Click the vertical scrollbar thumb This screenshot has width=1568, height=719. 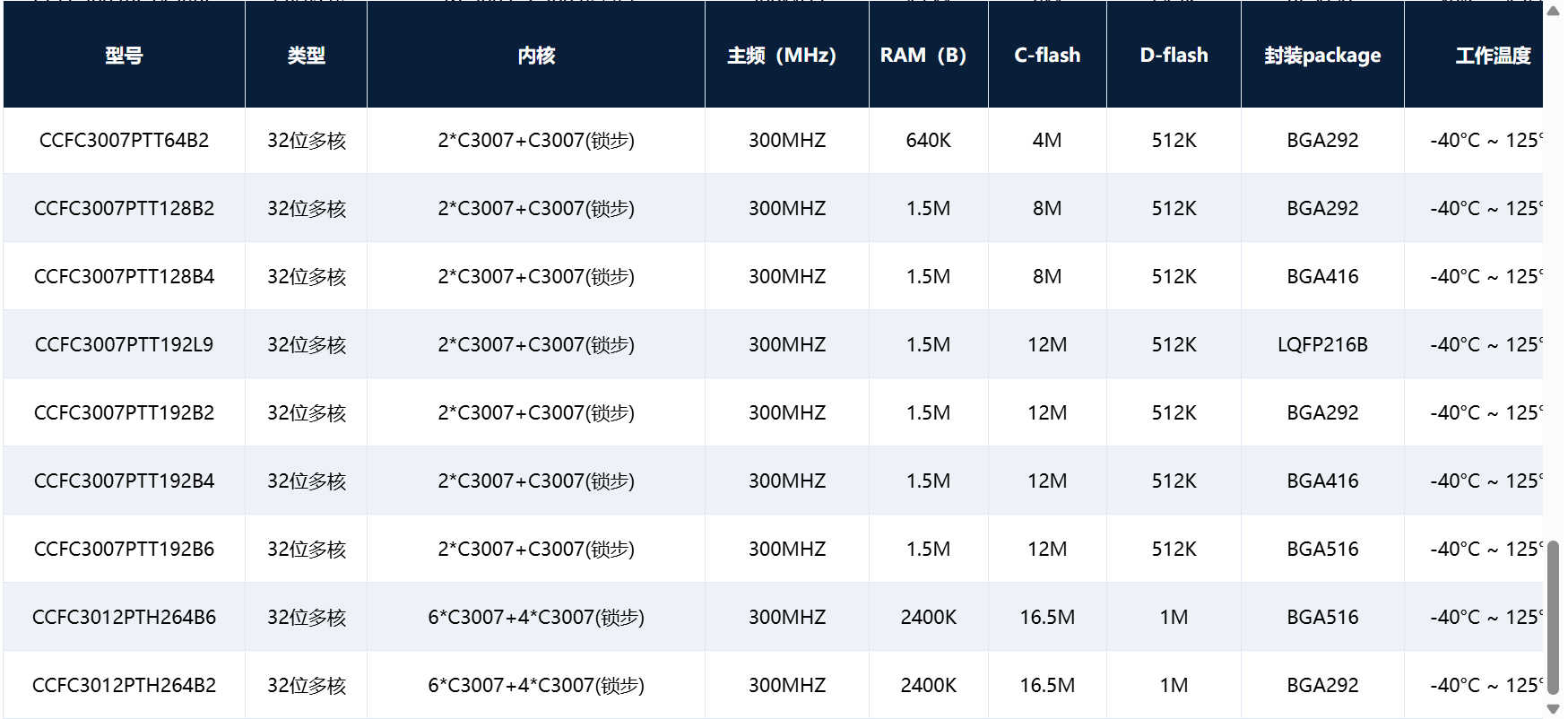[1553, 617]
